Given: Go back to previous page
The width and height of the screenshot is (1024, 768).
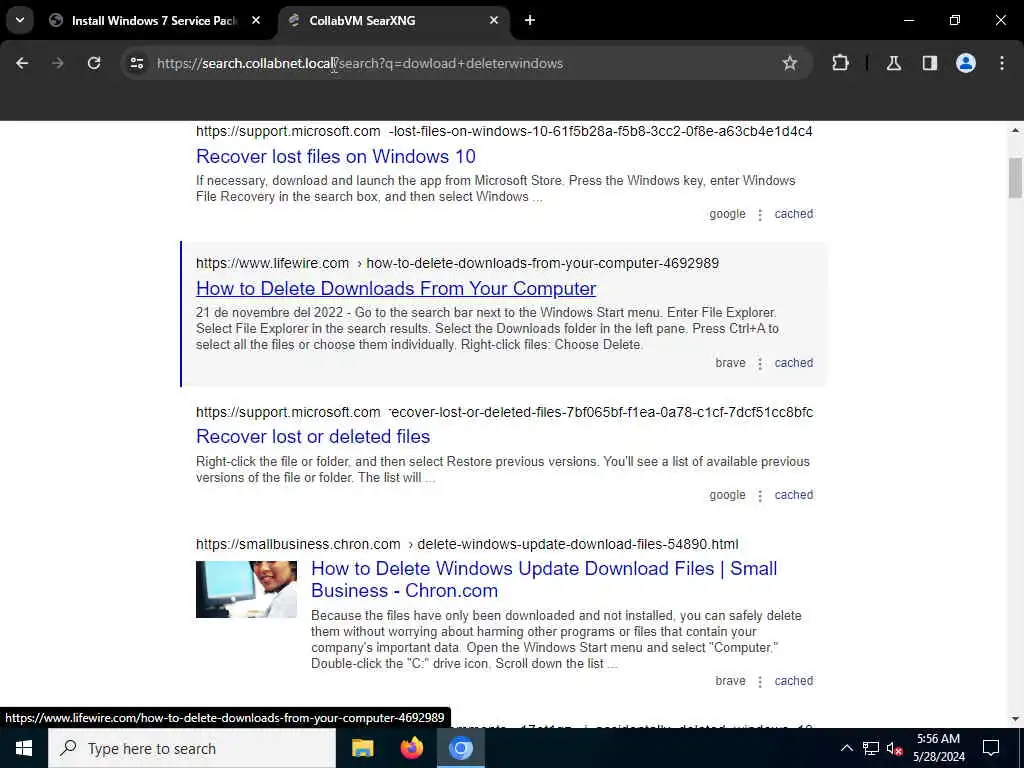Looking at the screenshot, I should 22,63.
